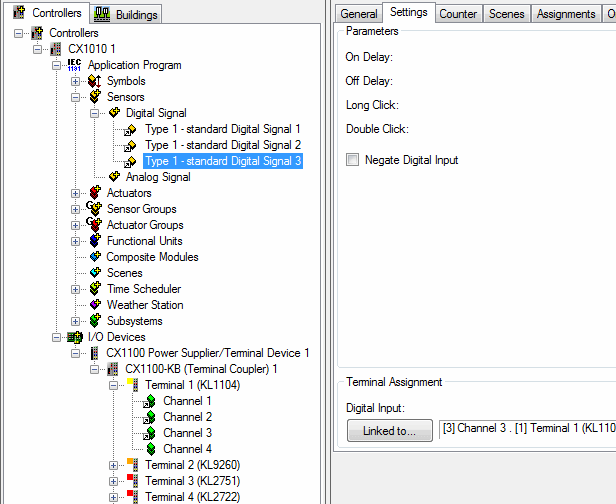Click the yellow Sensors node icon

point(95,97)
